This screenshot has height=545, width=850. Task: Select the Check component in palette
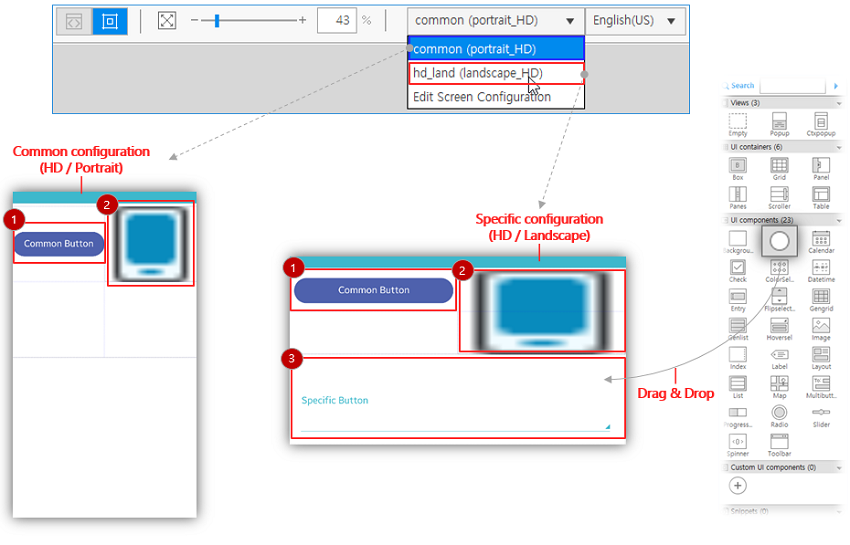point(738,268)
